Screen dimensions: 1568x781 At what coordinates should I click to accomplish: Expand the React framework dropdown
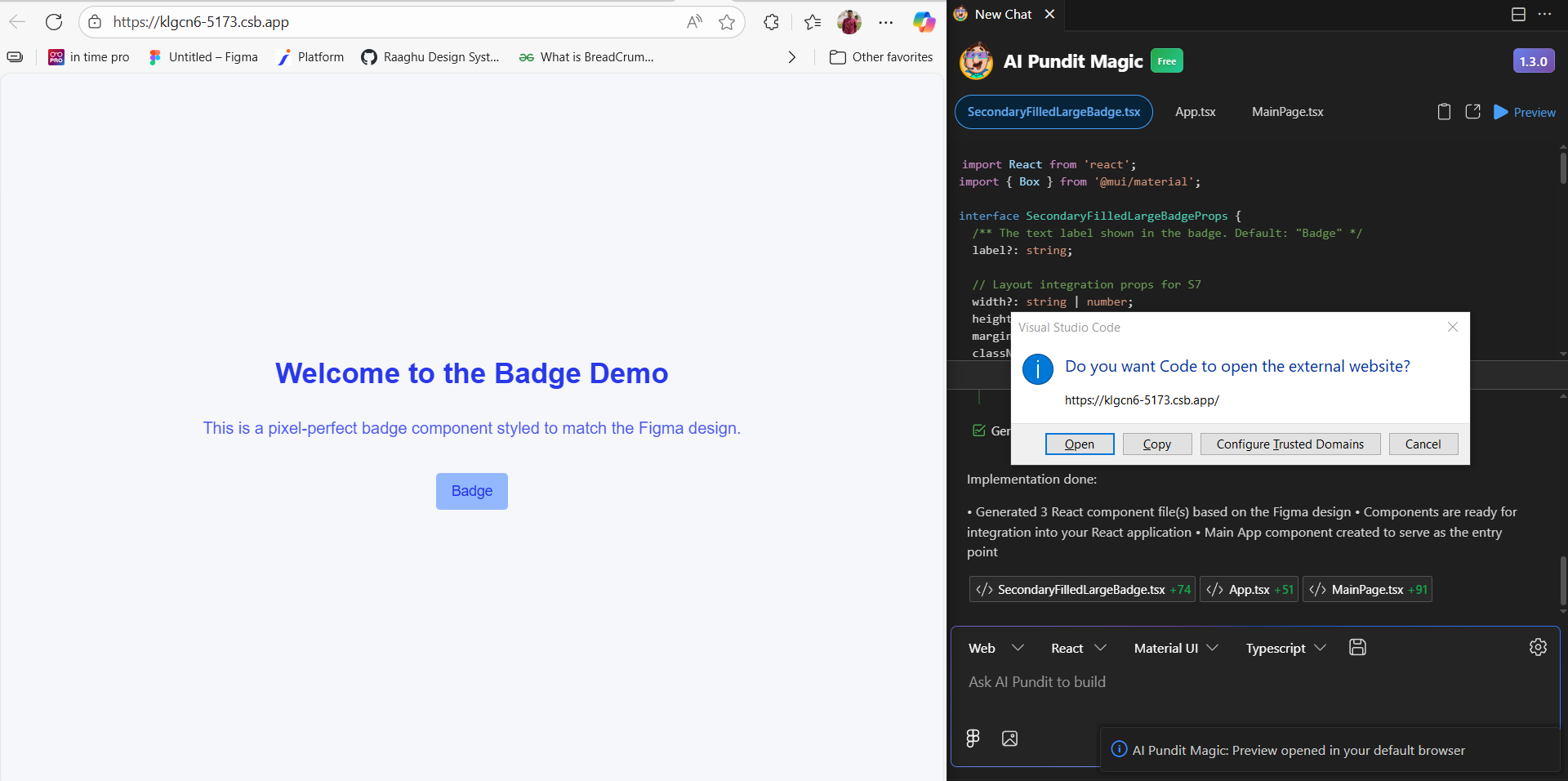tap(1078, 648)
